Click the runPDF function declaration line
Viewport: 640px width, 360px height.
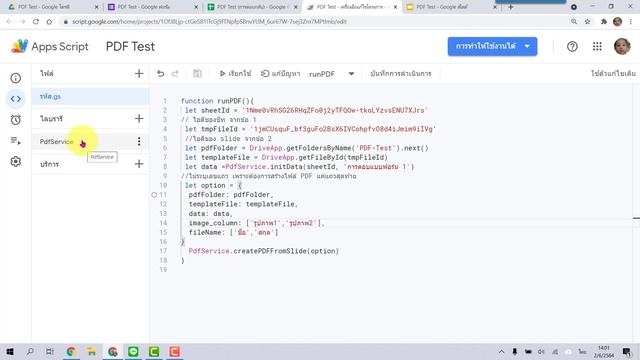coord(217,101)
